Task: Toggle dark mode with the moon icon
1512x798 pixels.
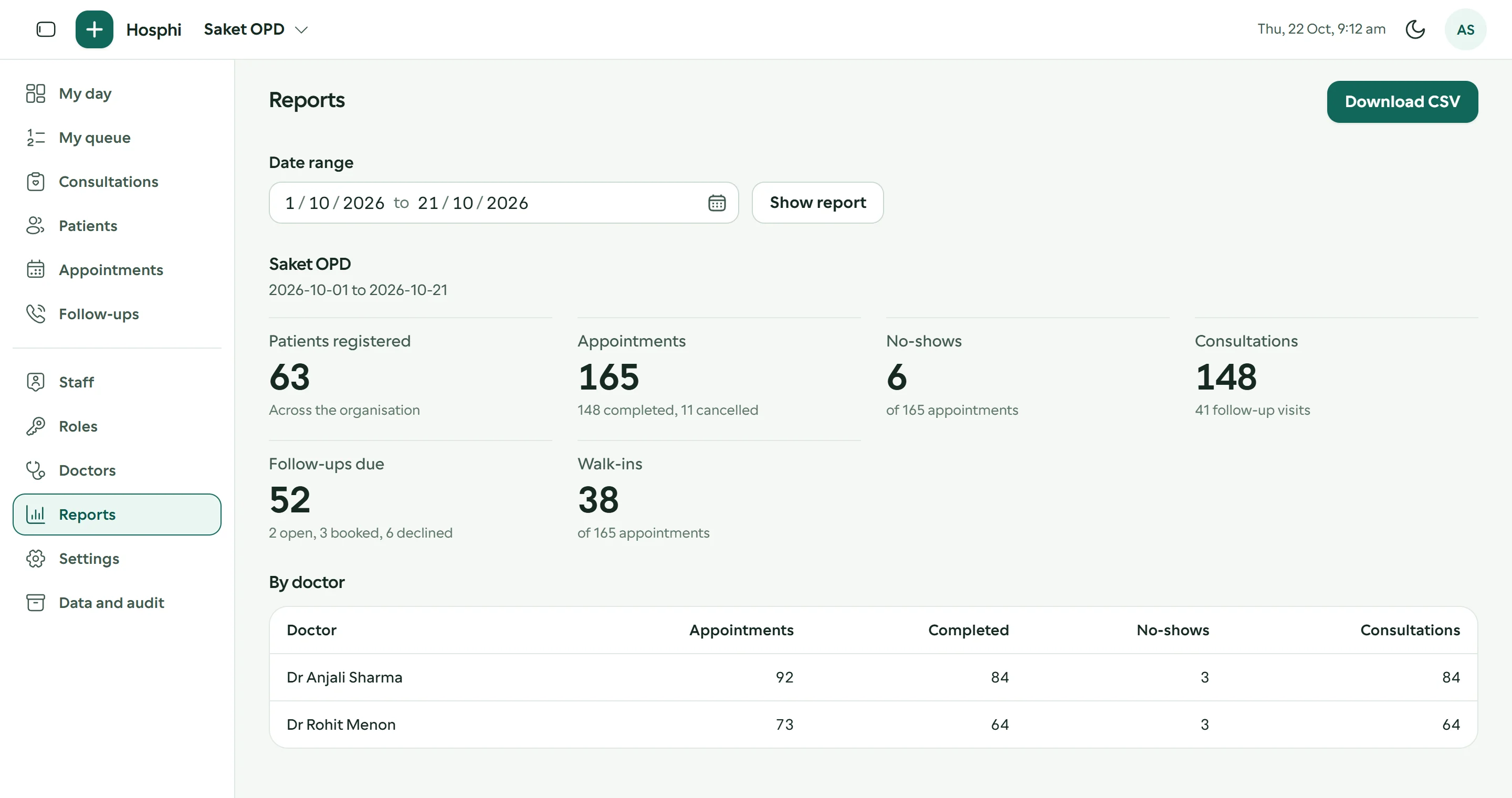Action: (x=1415, y=29)
